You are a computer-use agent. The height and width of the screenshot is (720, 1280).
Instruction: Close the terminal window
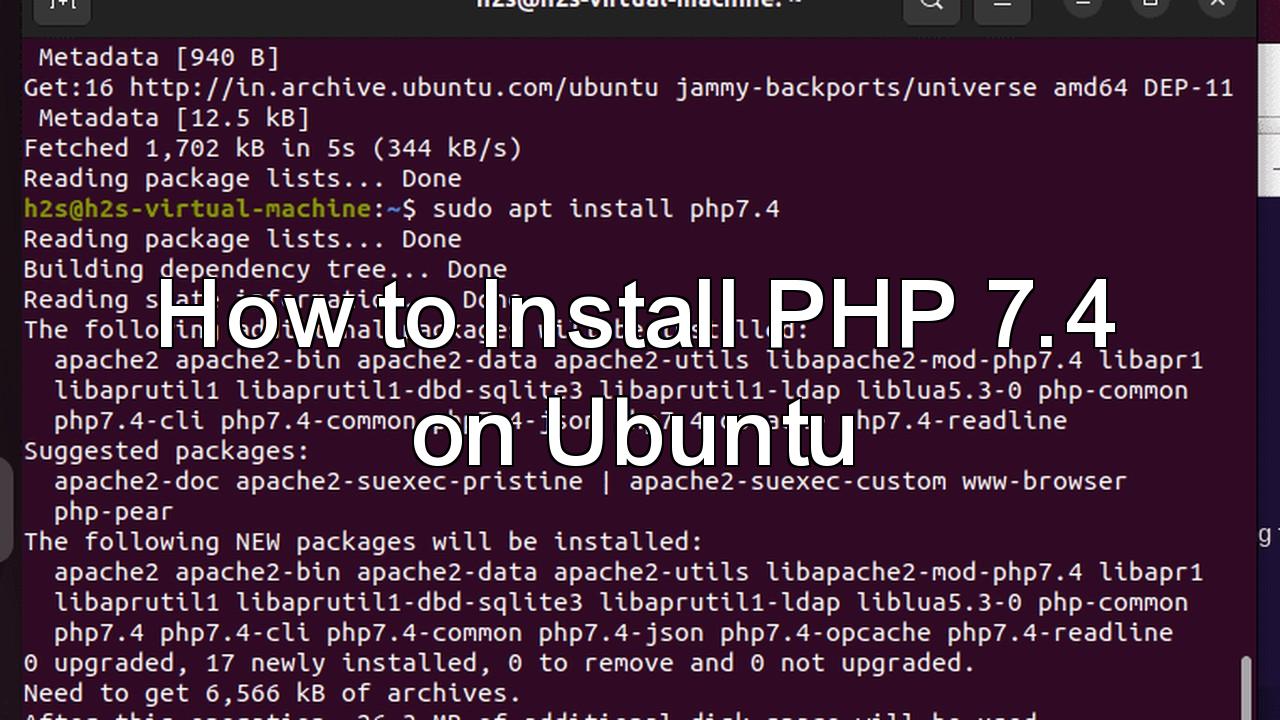point(1217,6)
